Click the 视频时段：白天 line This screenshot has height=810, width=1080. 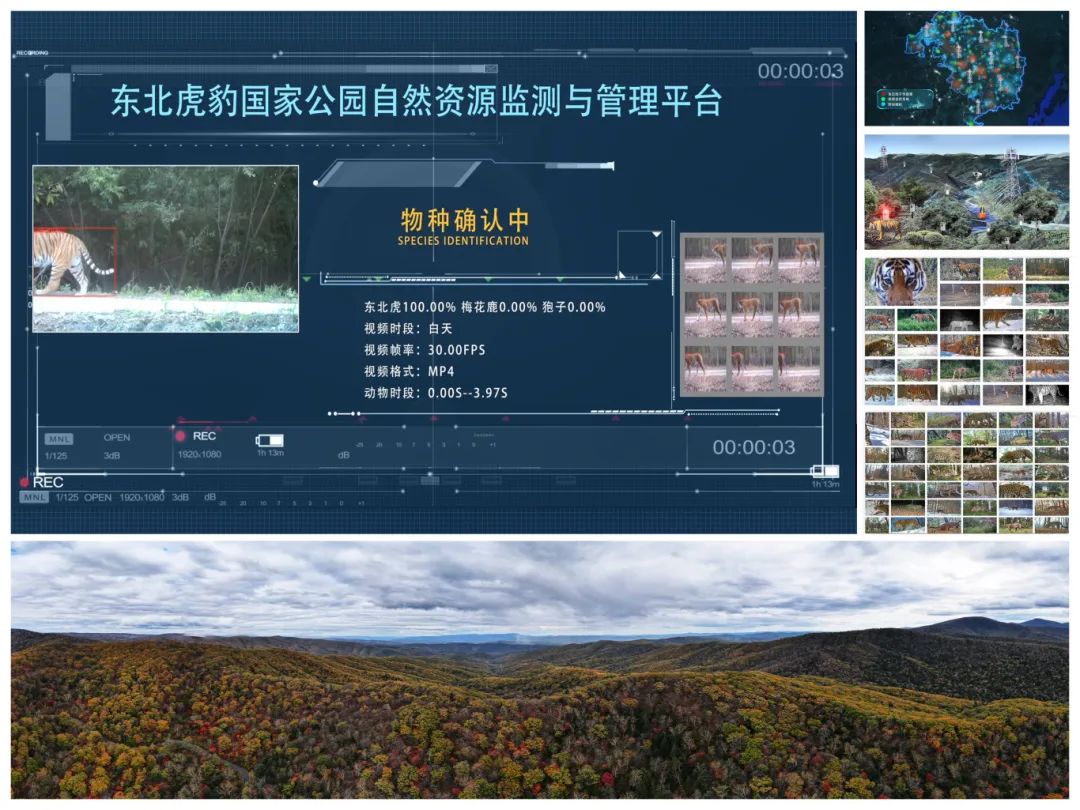pos(408,329)
